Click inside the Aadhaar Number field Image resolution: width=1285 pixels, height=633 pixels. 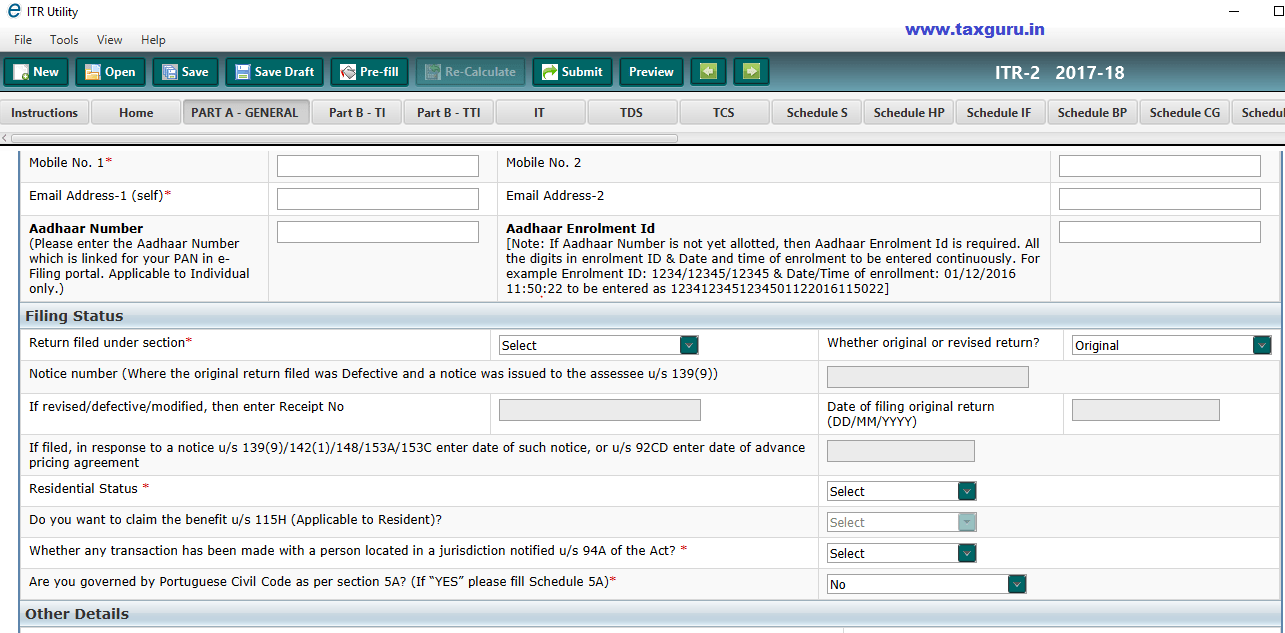(x=377, y=231)
